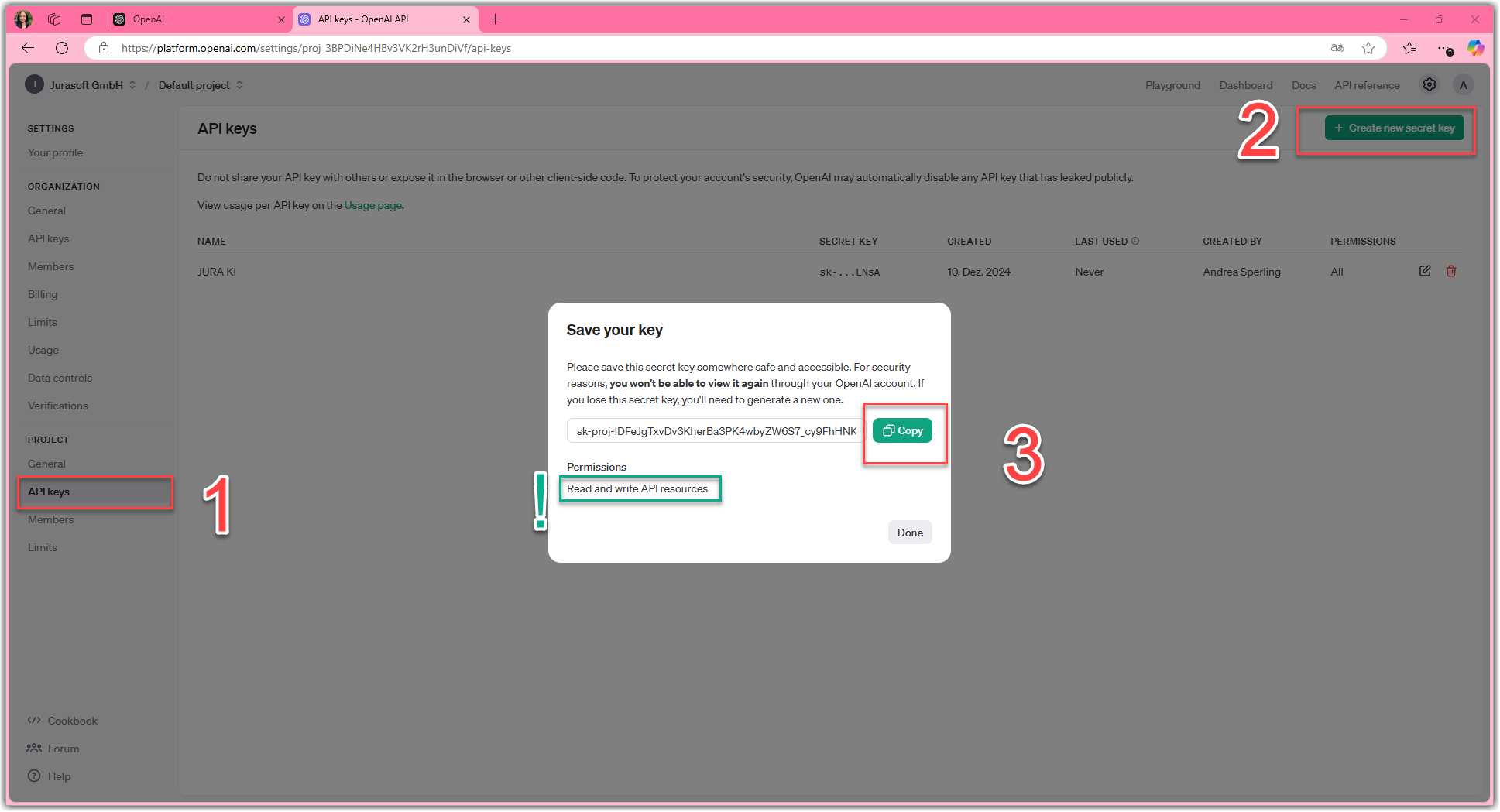Click Create new secret key button
Screen dimensions: 1500x812
click(1394, 128)
